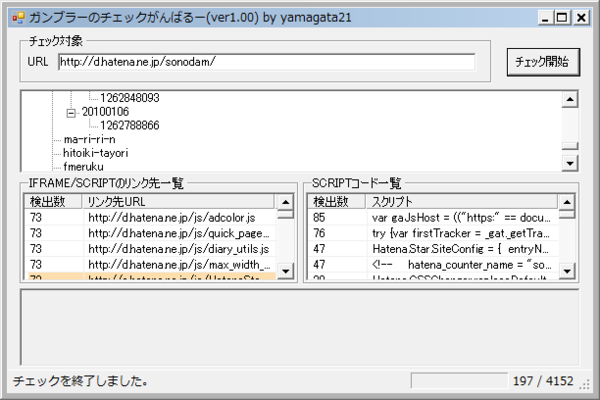Click the app icon in title bar
600x400 pixels.
(18, 18)
